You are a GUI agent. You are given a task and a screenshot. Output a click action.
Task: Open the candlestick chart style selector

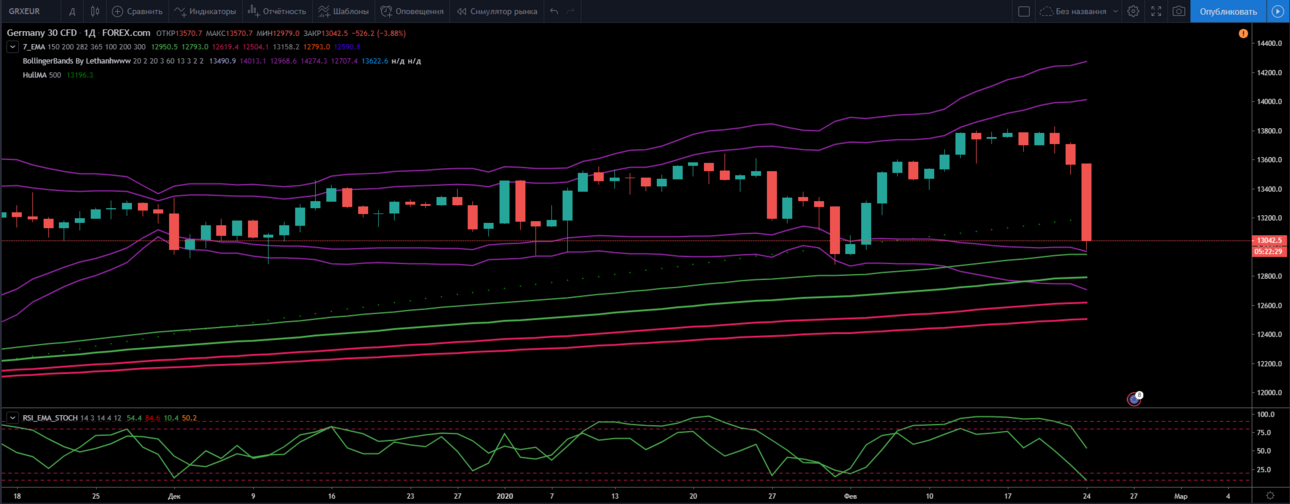coord(94,11)
